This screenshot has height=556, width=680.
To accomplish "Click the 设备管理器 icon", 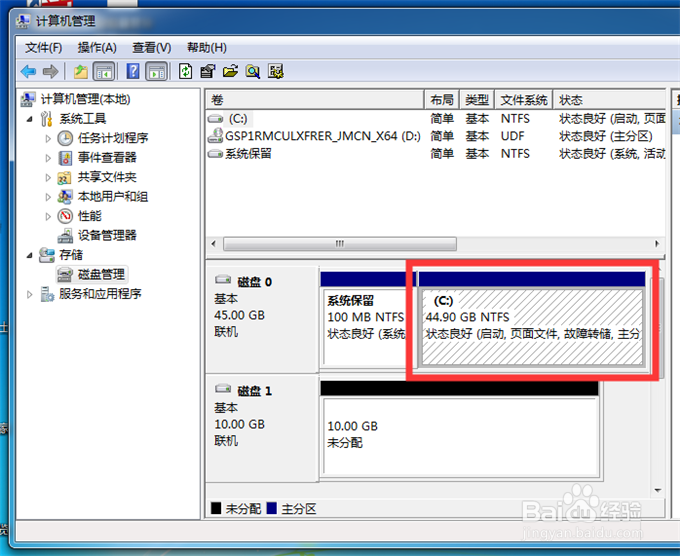I will point(65,235).
